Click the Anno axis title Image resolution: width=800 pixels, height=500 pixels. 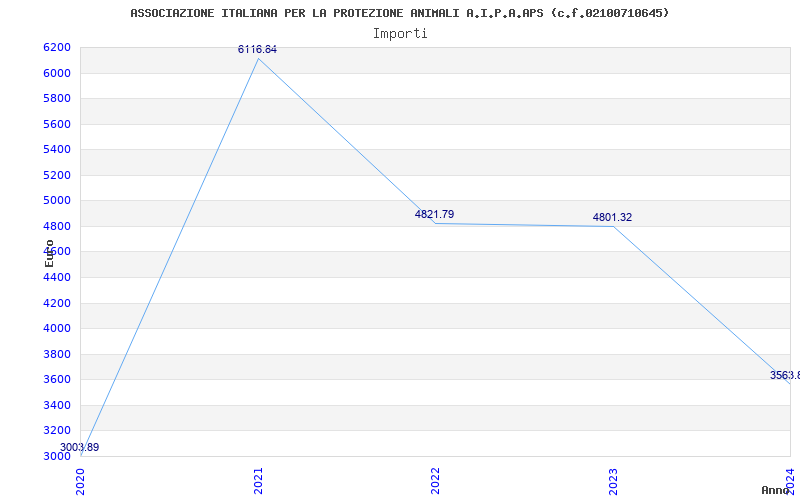click(775, 490)
